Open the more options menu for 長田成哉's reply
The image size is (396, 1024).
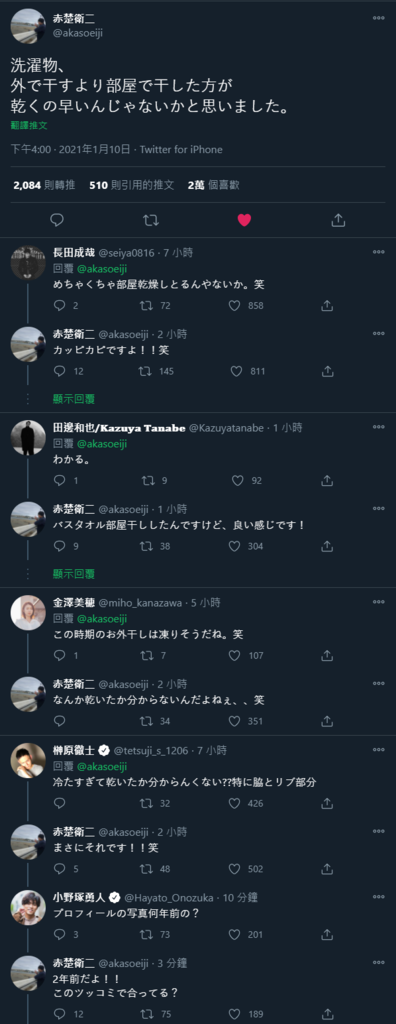tap(379, 252)
